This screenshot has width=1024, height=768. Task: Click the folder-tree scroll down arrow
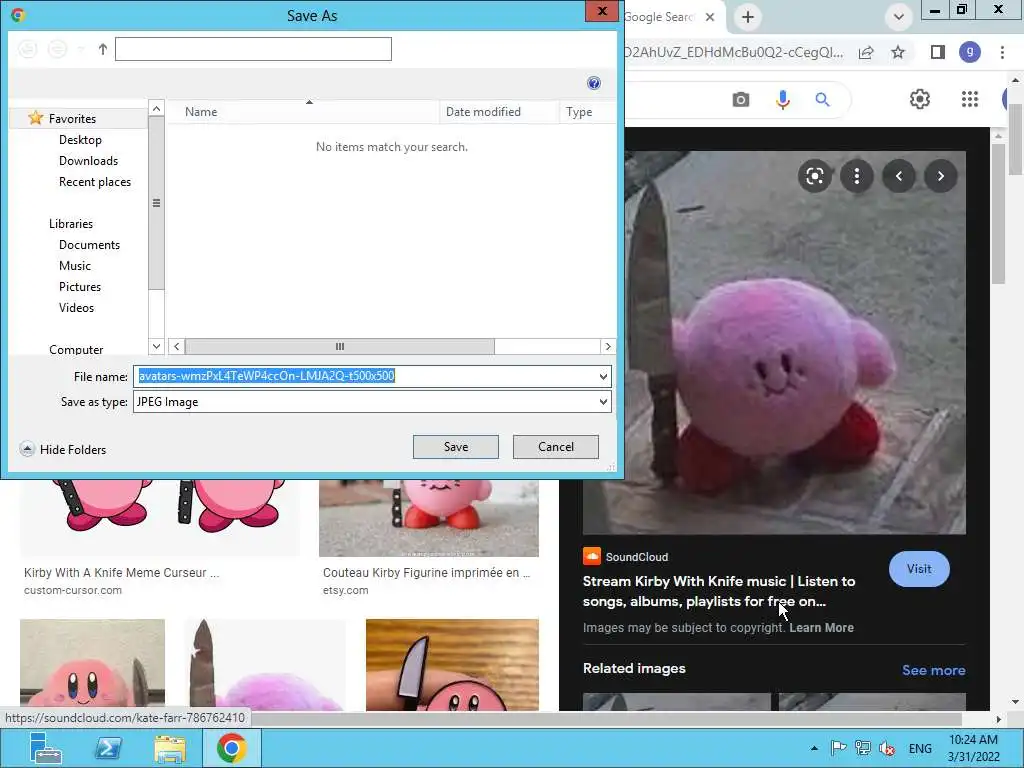tap(156, 346)
